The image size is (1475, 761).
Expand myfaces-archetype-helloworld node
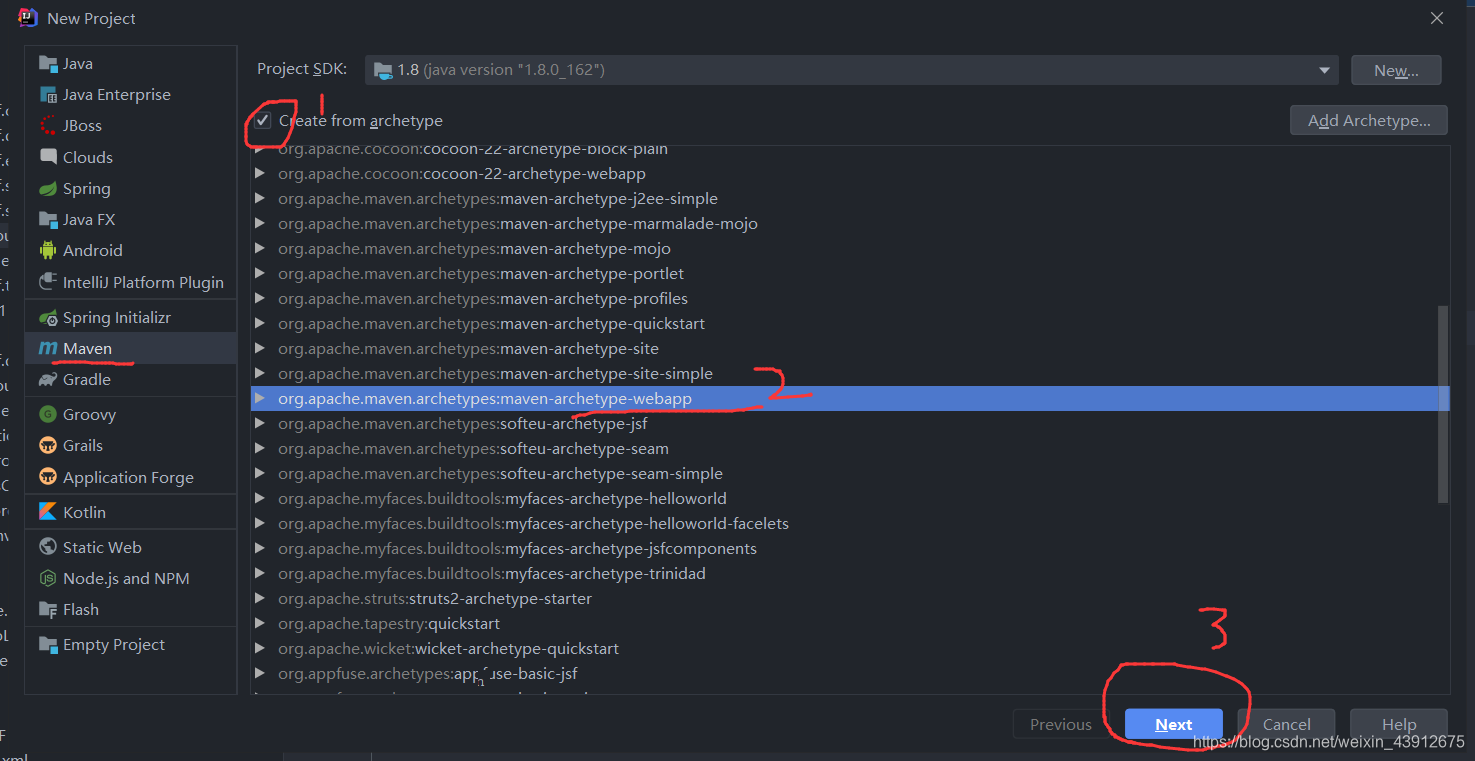point(260,498)
